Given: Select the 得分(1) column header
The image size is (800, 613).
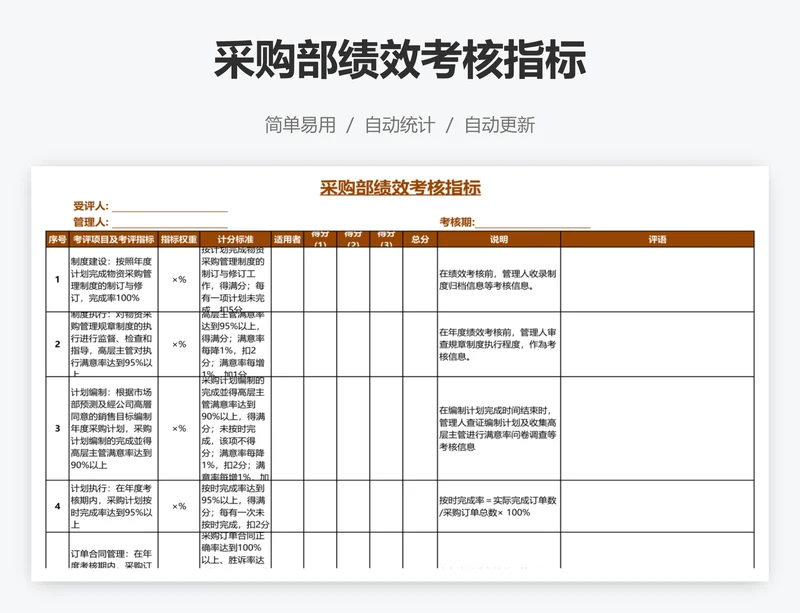Looking at the screenshot, I should (320, 239).
